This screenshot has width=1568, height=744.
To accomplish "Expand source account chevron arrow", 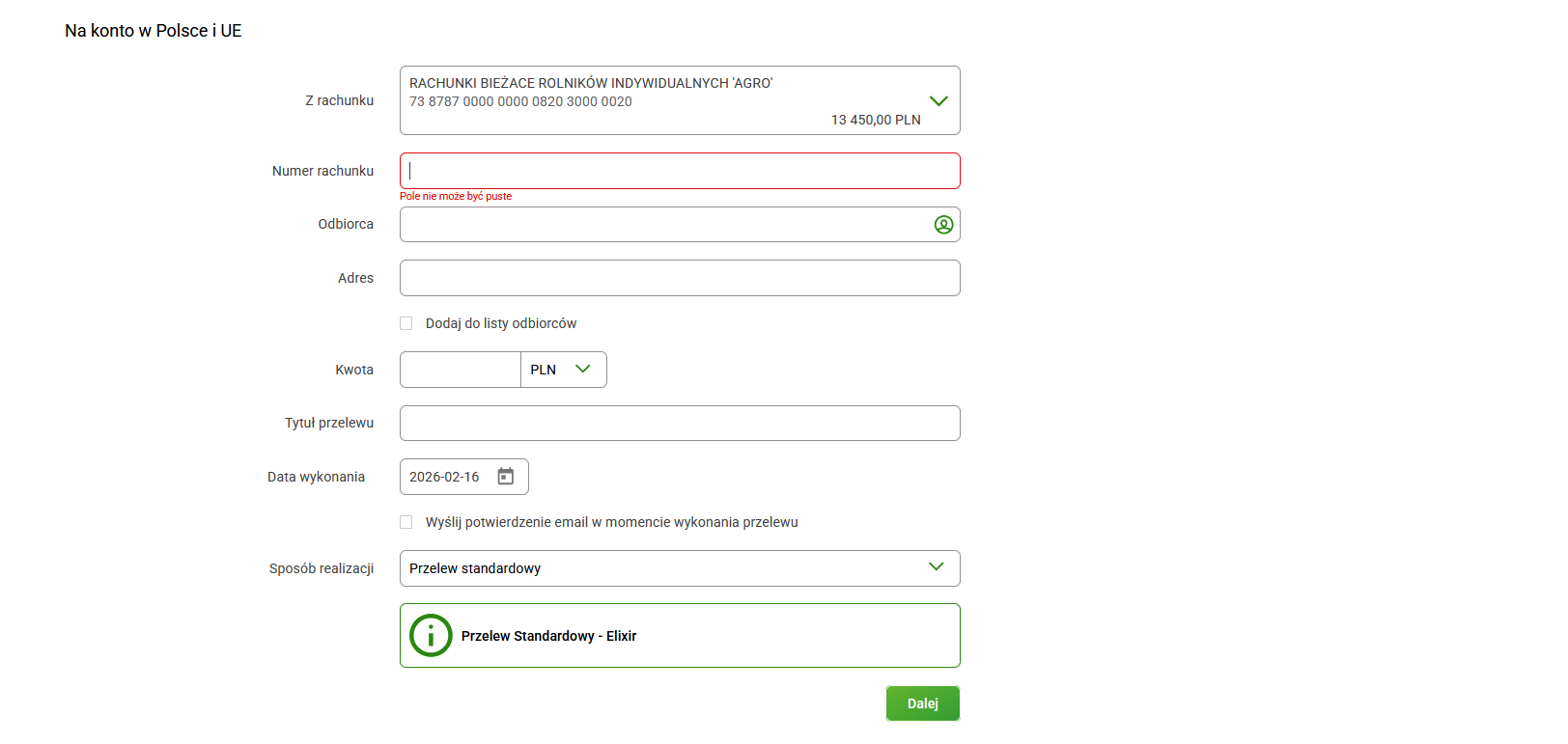I will [938, 101].
